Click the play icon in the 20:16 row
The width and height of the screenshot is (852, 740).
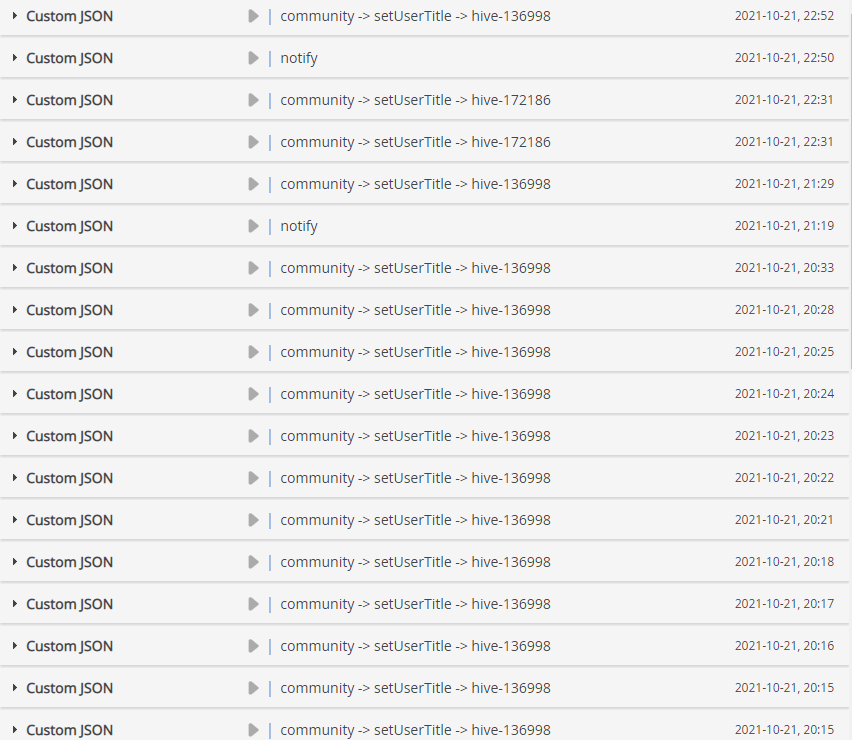pos(253,646)
